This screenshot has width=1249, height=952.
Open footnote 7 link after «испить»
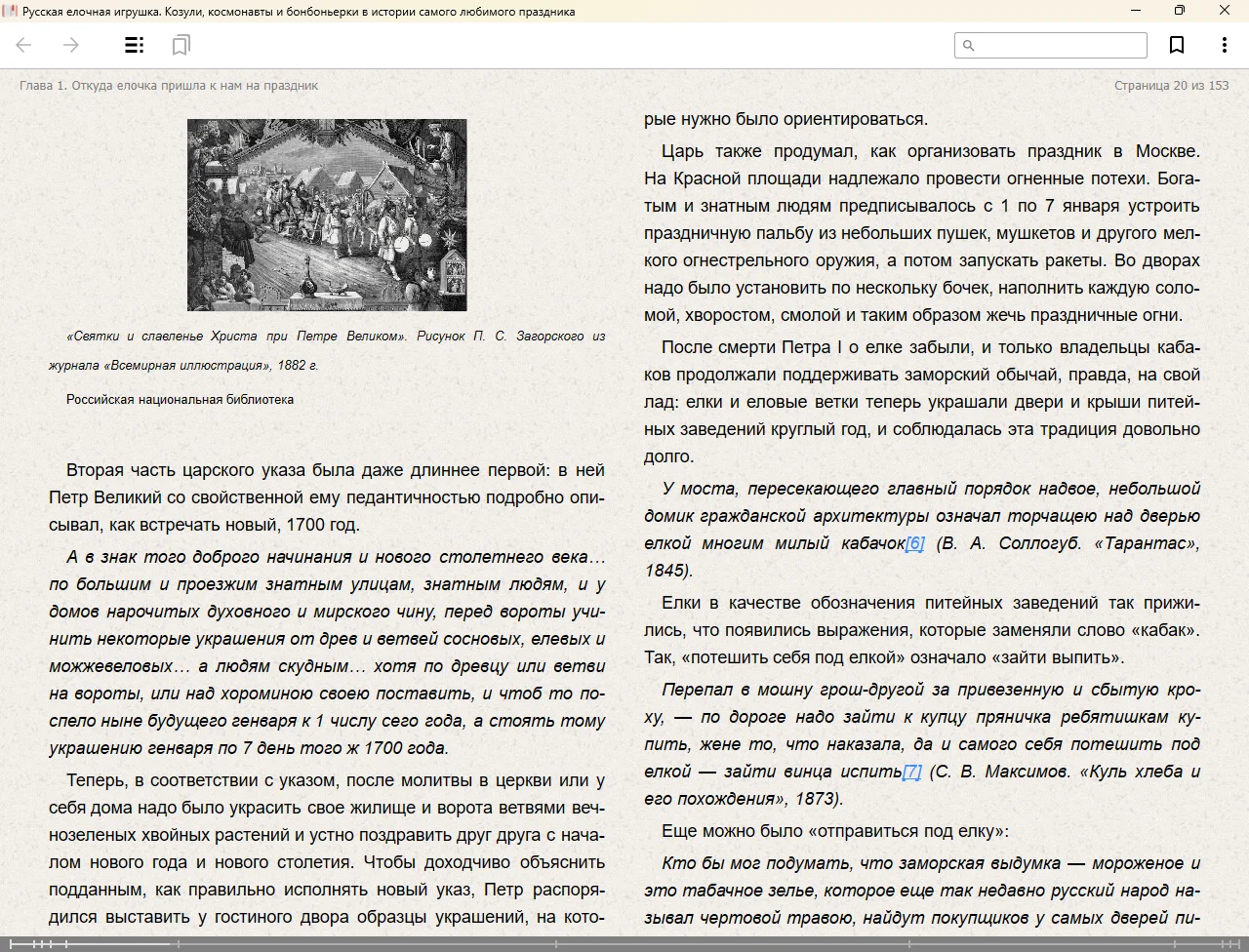(911, 772)
